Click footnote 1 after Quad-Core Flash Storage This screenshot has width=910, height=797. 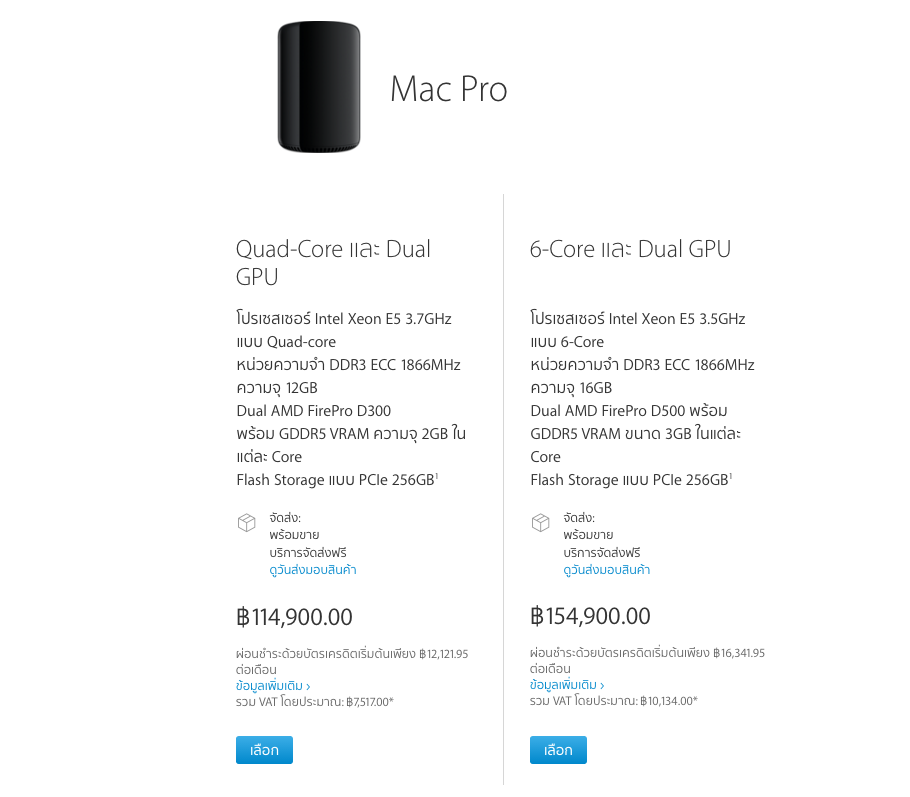point(437,476)
